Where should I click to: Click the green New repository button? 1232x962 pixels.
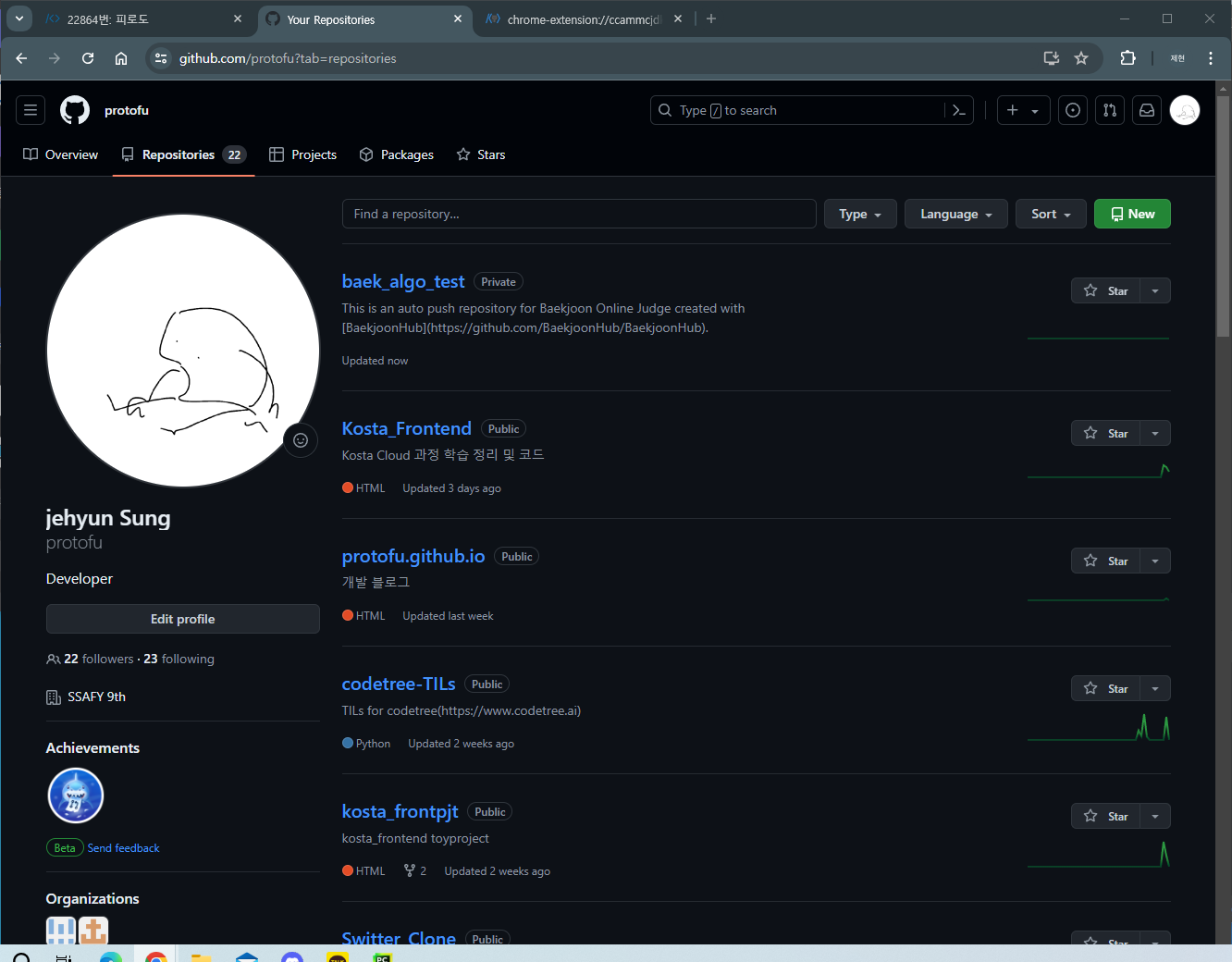(x=1132, y=214)
